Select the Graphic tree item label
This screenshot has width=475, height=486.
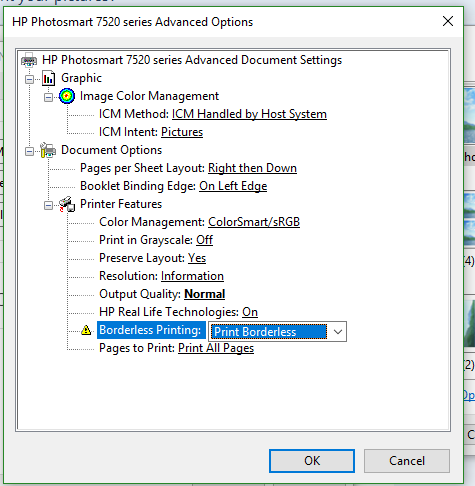tap(81, 78)
